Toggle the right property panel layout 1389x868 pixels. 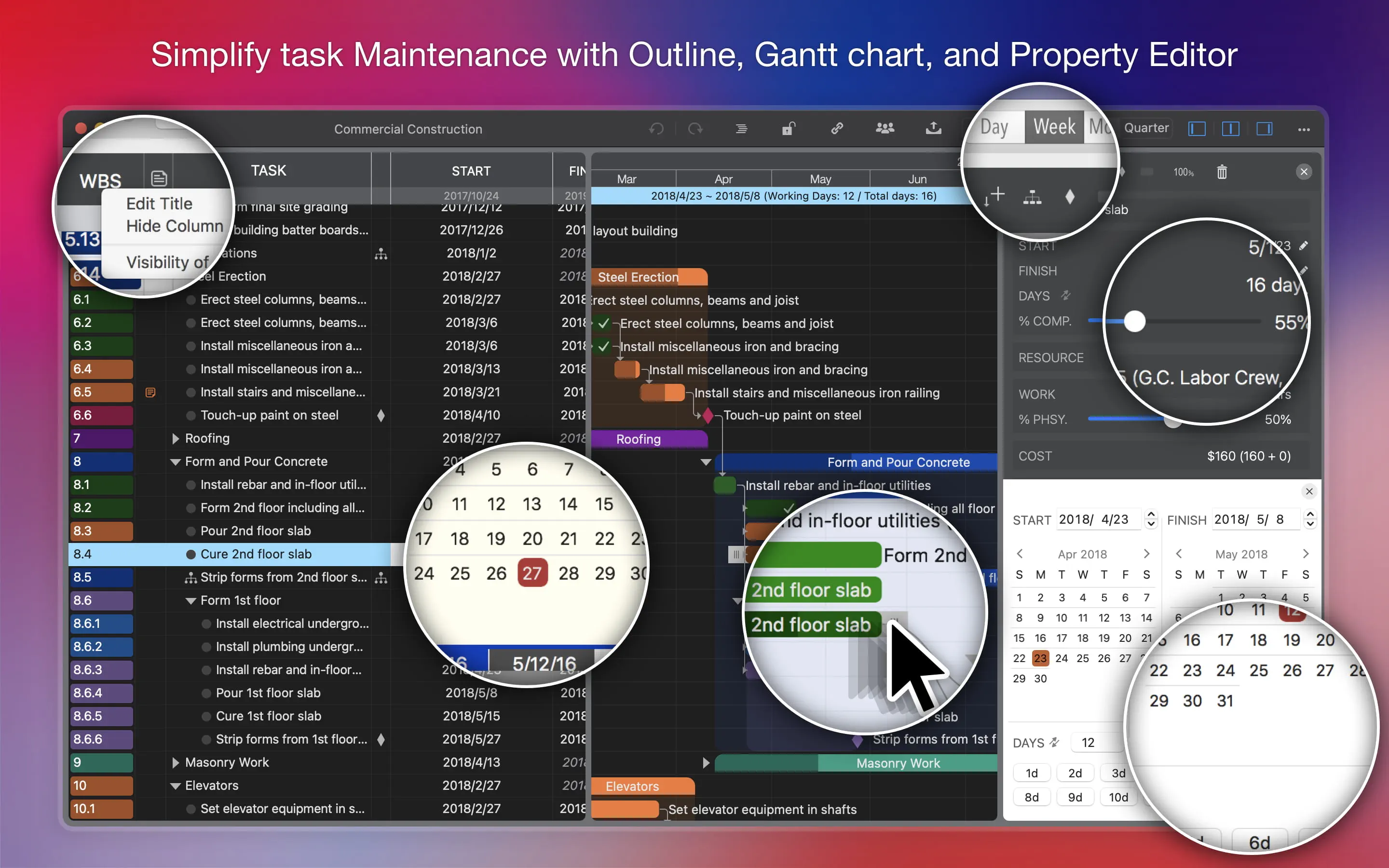tap(1264, 129)
